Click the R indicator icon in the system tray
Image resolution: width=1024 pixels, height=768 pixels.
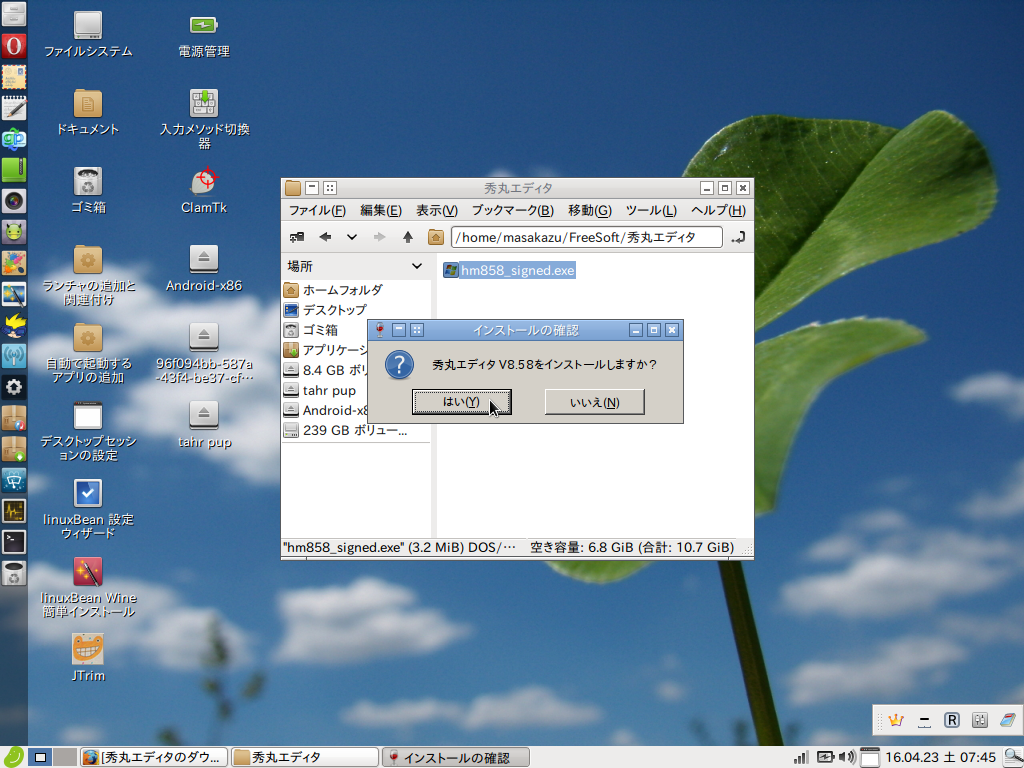tap(950, 719)
